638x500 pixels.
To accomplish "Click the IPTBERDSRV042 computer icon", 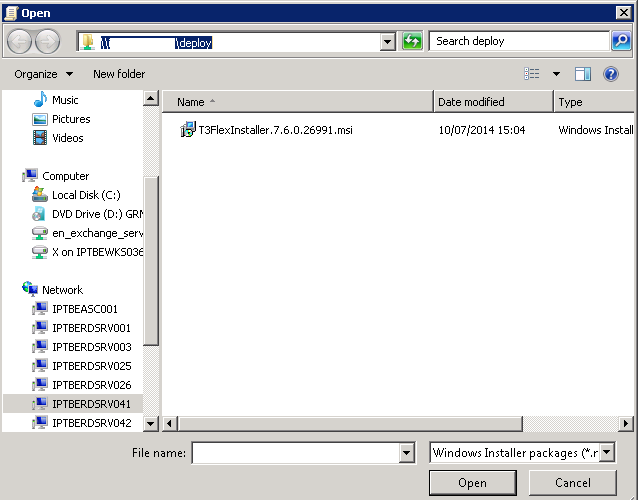I will 40,423.
